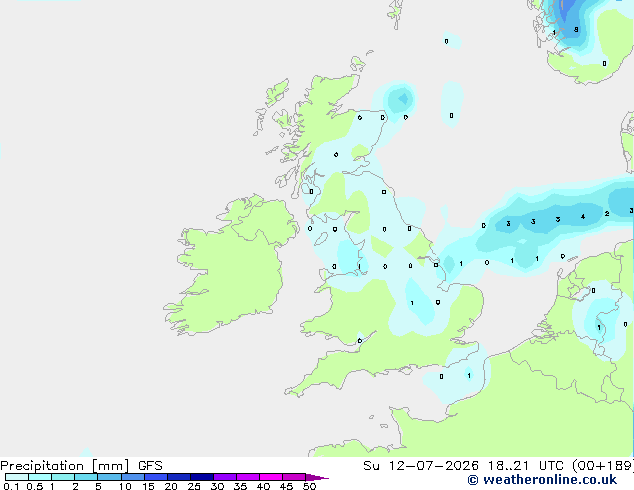
Task: Select the 30–35 mm purple legend swatch
Action: point(225,477)
